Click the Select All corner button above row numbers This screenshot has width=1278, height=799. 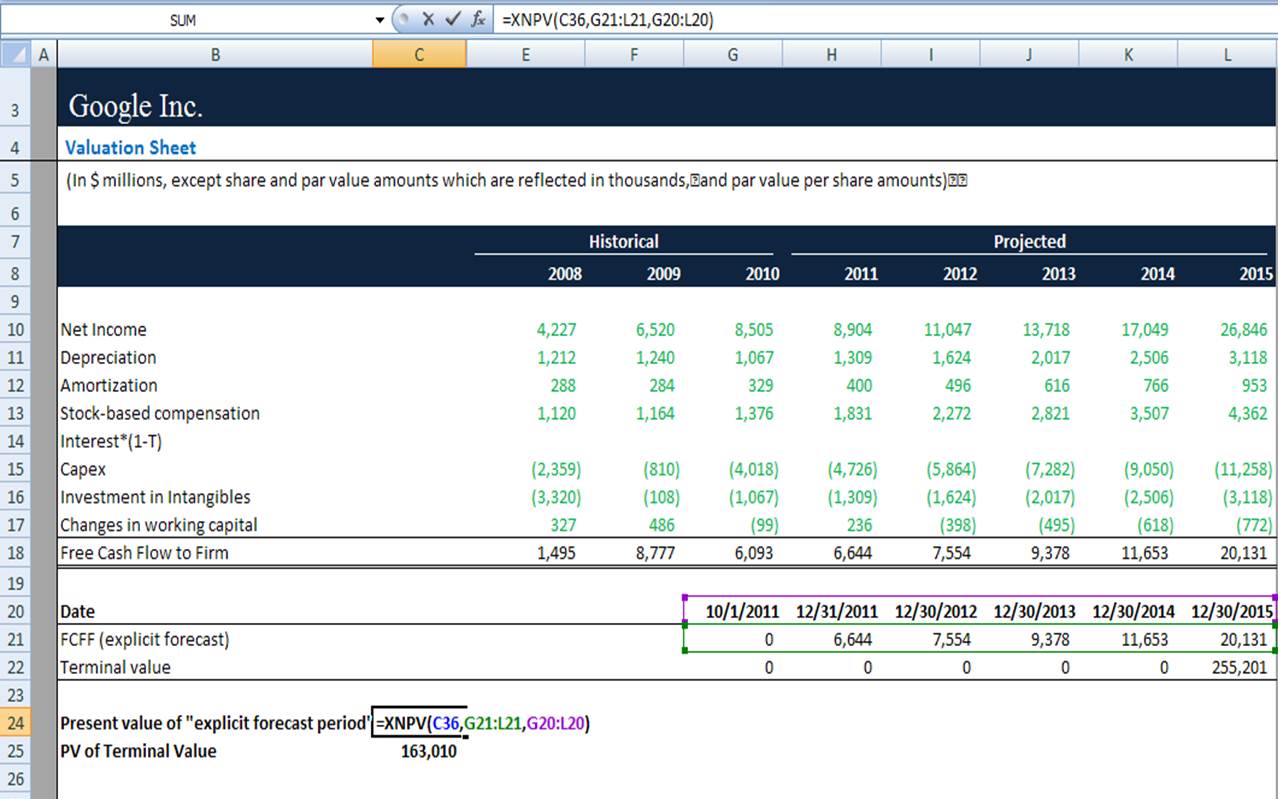click(14, 54)
